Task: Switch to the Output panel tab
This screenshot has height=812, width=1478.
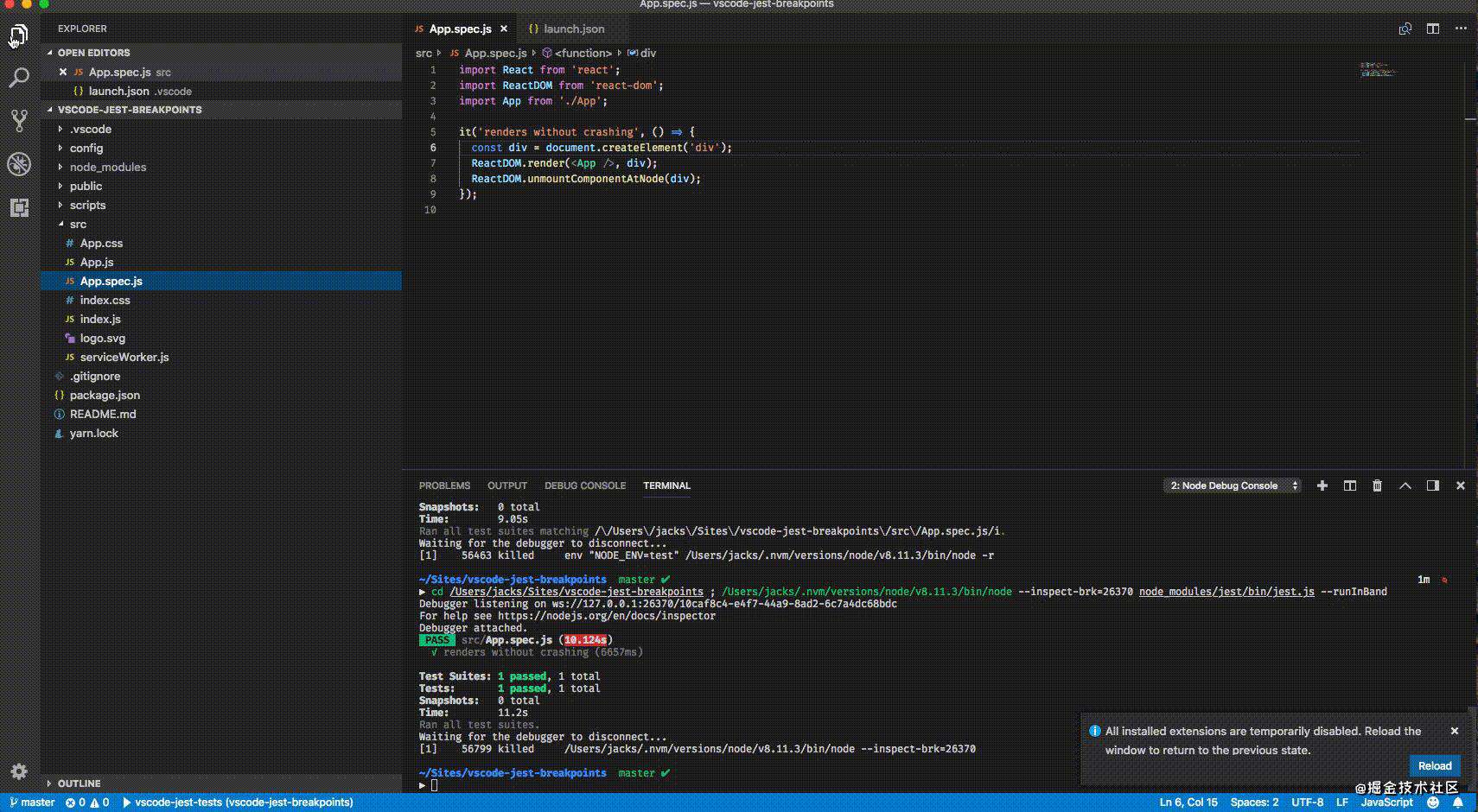Action: point(507,485)
